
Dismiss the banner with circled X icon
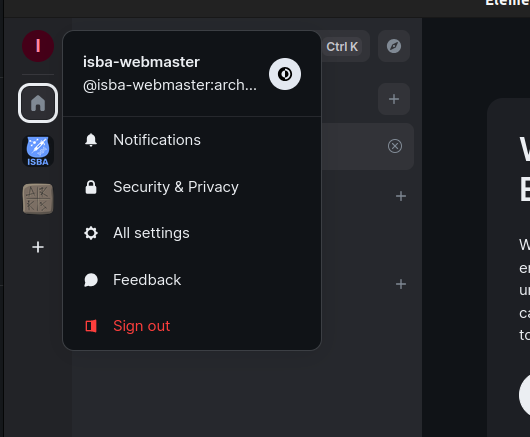click(395, 146)
